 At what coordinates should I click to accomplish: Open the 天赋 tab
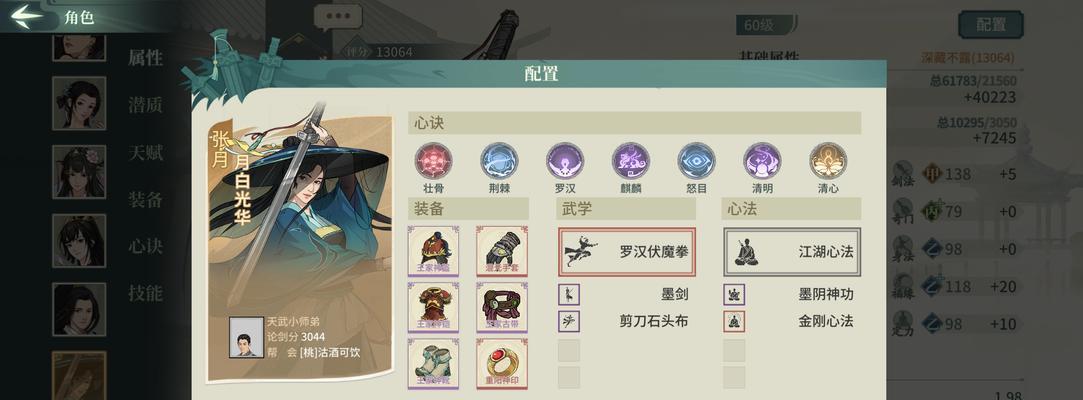click(145, 152)
